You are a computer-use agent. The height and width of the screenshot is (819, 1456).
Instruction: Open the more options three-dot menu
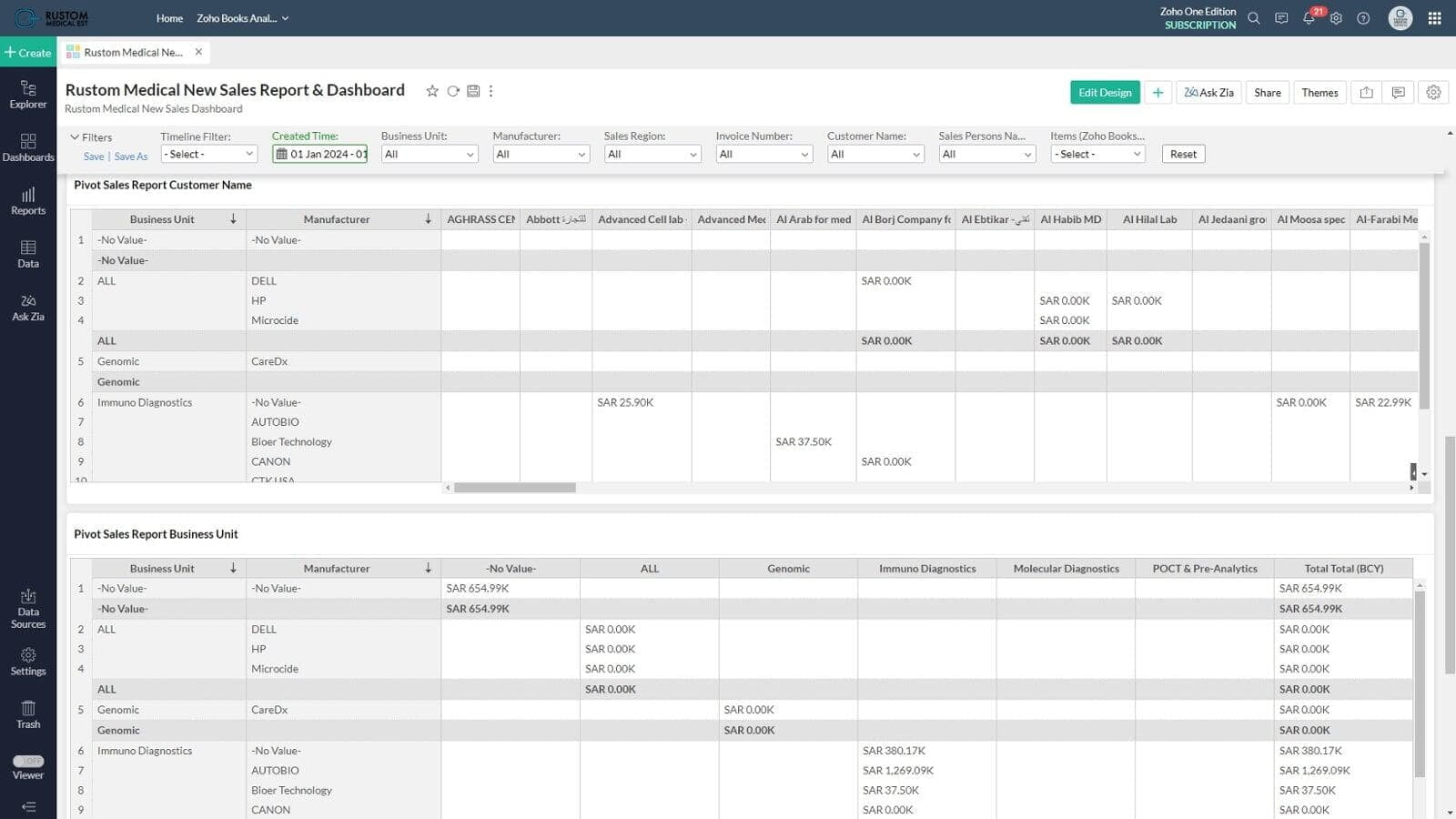(x=491, y=91)
